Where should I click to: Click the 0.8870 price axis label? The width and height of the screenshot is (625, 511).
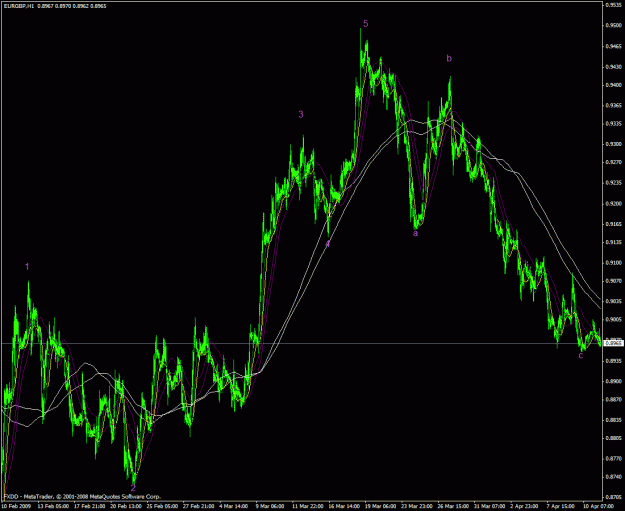pos(614,399)
